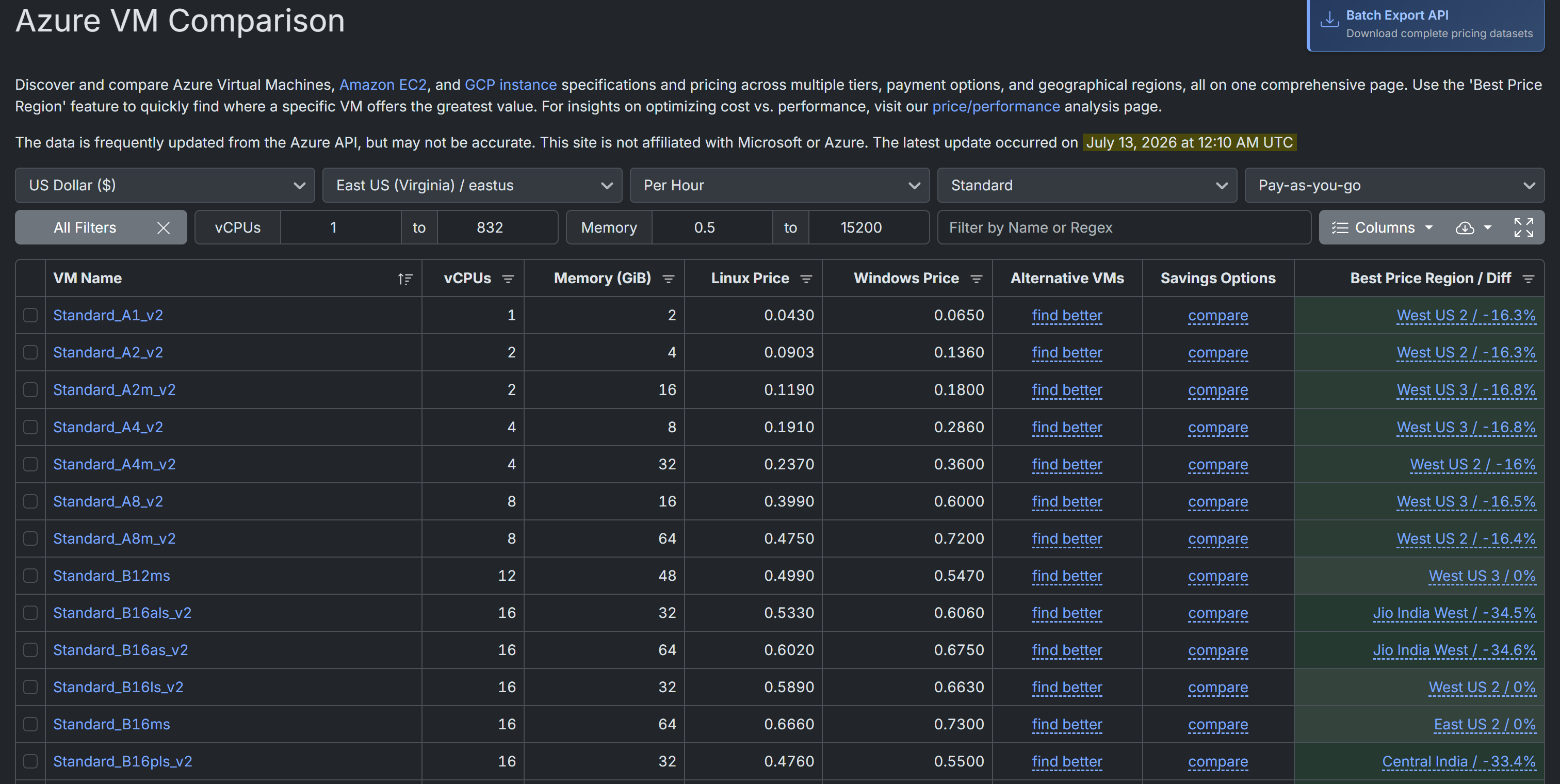Click find better for Standard_B12ms

(1067, 576)
